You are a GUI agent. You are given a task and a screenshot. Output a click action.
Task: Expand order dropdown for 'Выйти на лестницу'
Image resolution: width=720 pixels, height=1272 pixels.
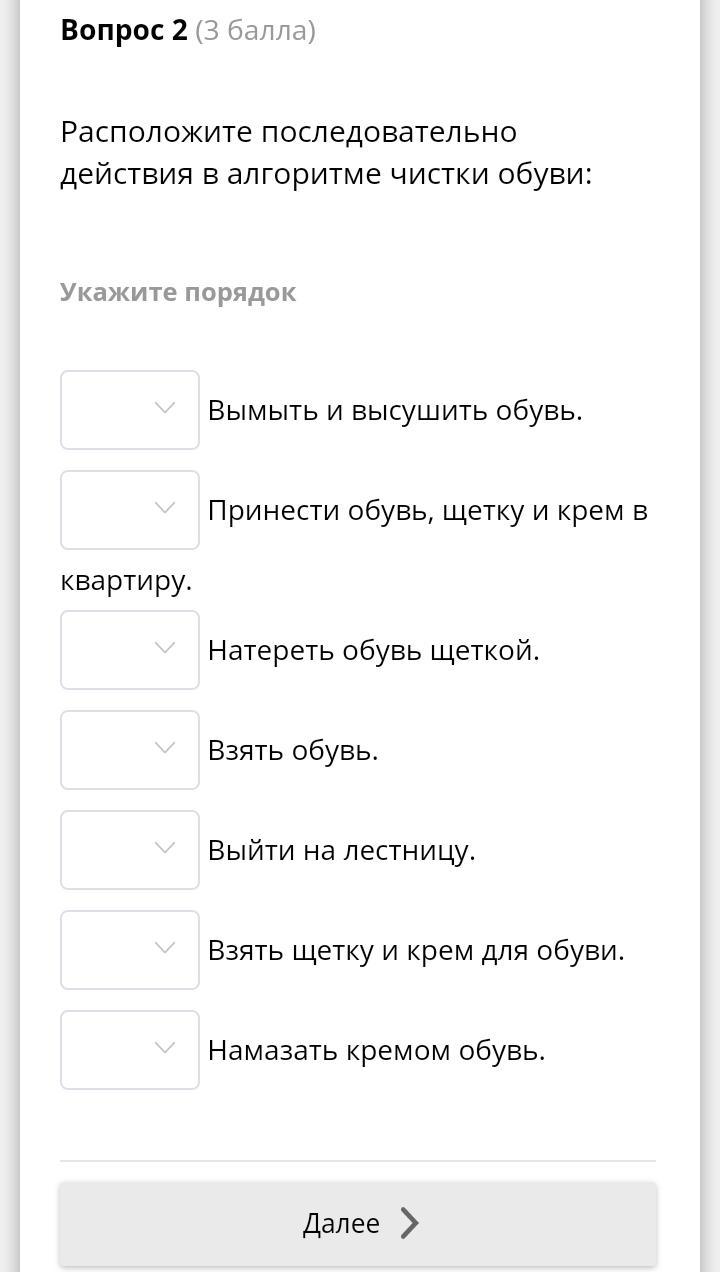[130, 850]
